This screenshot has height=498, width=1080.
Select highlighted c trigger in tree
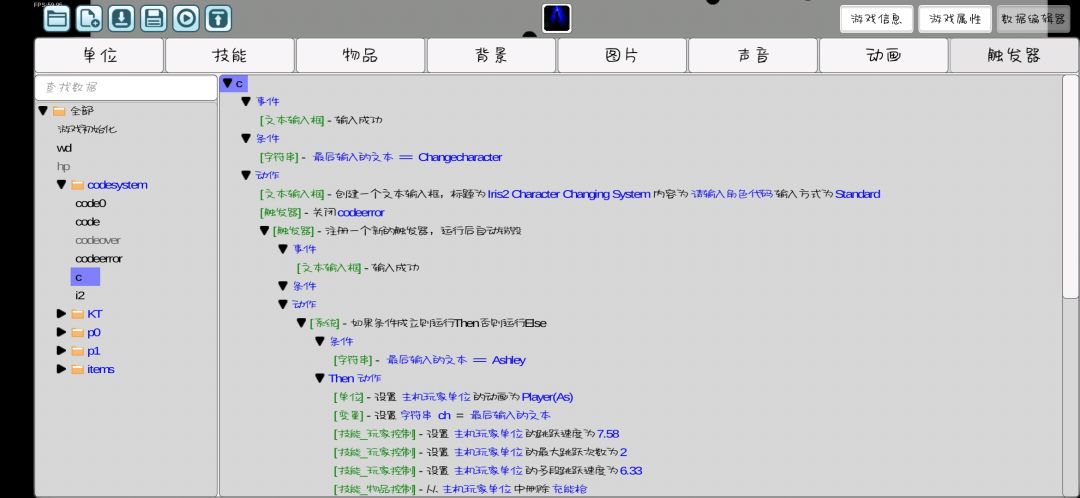click(x=85, y=277)
